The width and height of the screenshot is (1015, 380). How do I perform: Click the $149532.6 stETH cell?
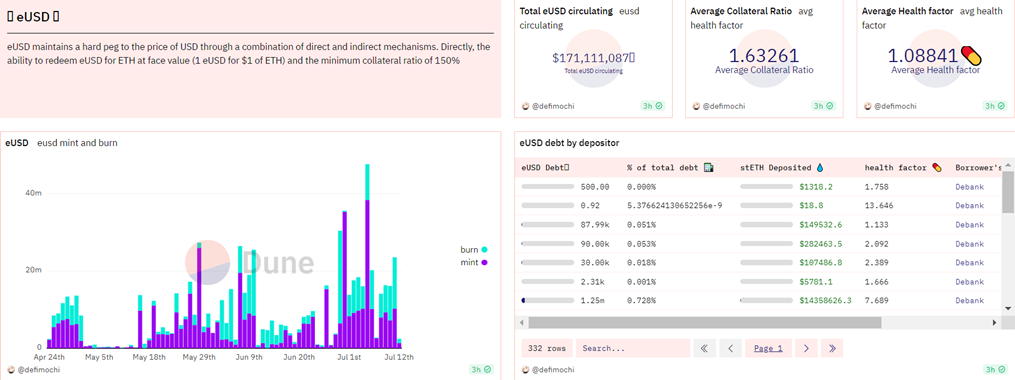pyautogui.click(x=820, y=225)
